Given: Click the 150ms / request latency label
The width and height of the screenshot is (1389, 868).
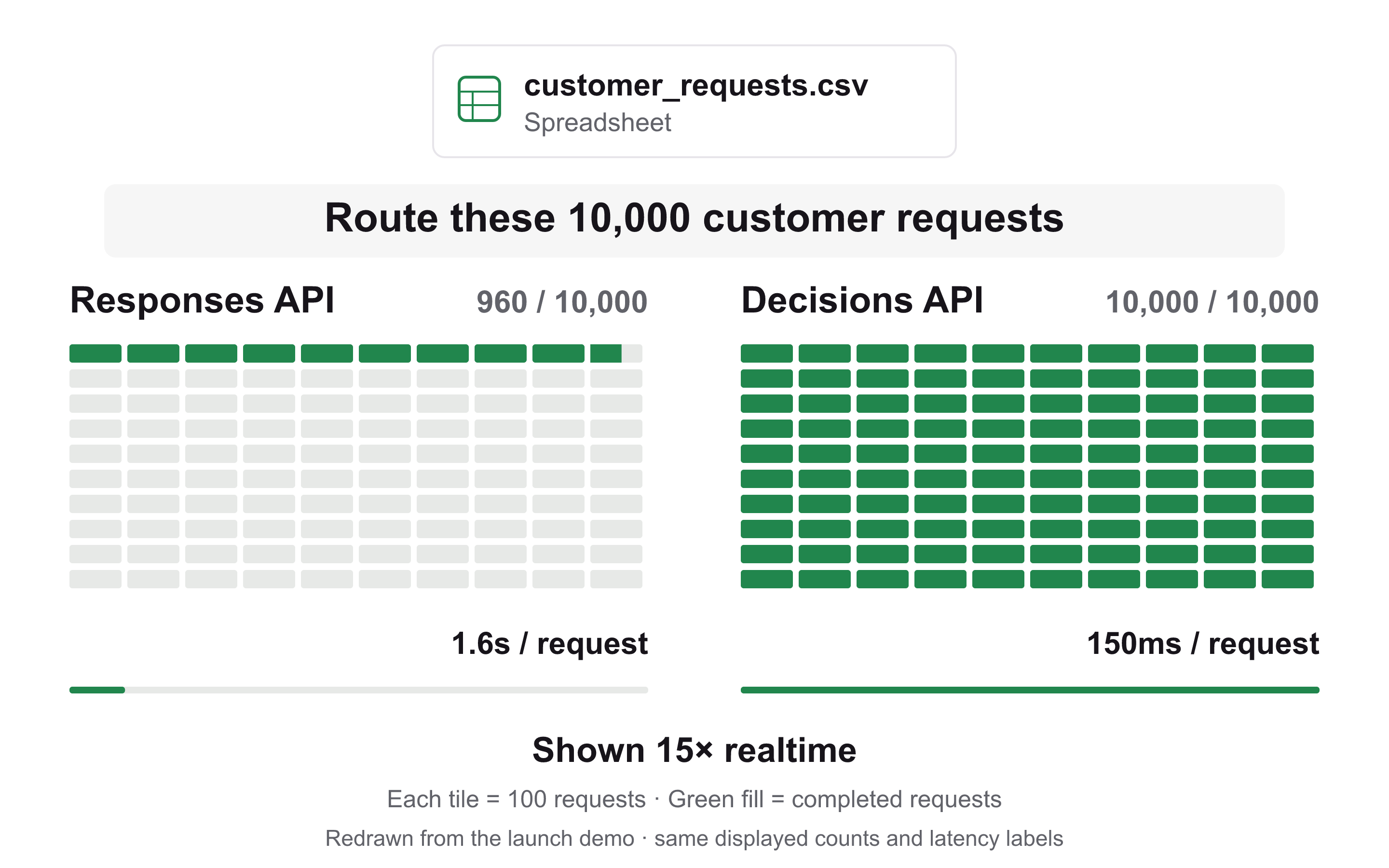Looking at the screenshot, I should pos(1203,644).
